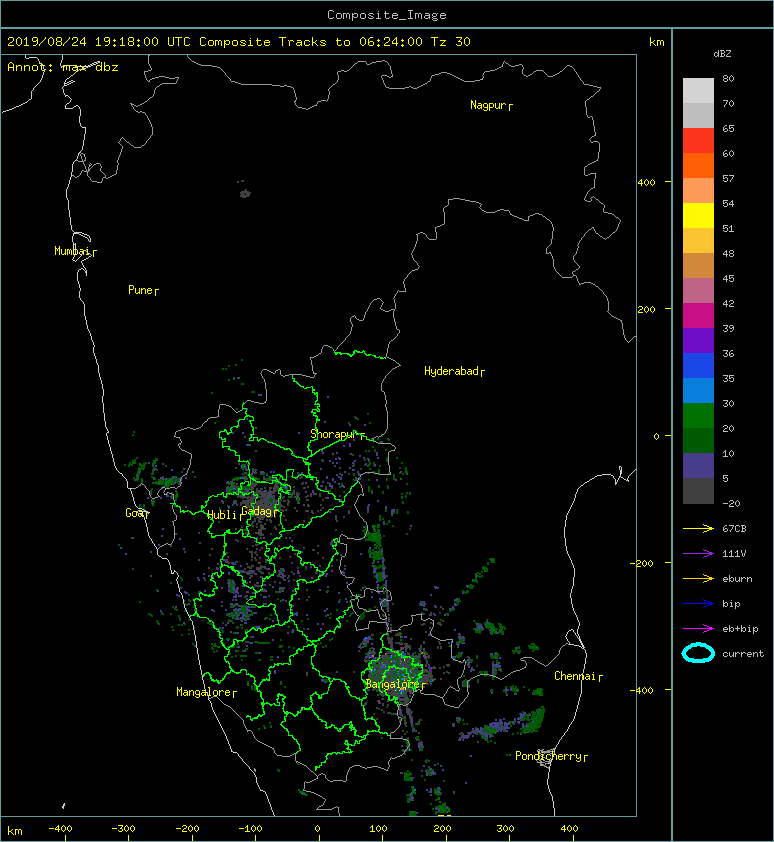
Task: Select the green 20 dBZ color swatch
Action: pos(698,415)
